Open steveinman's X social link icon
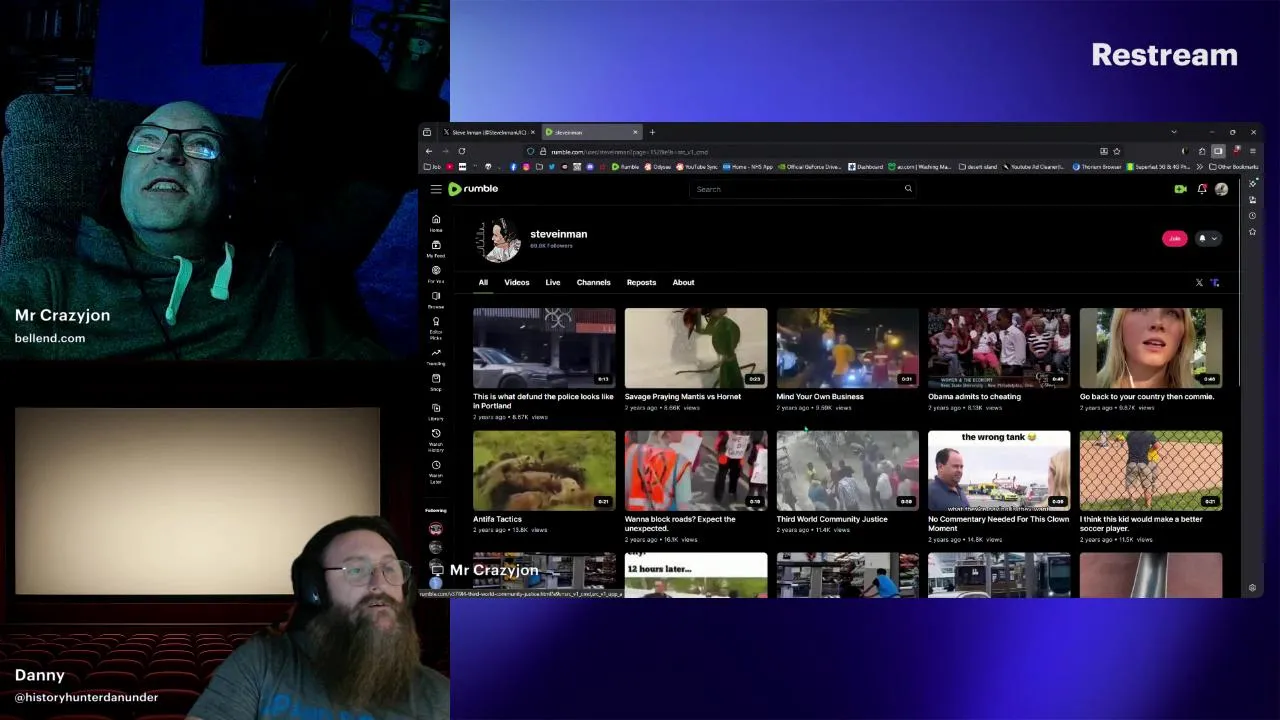 click(x=1199, y=283)
